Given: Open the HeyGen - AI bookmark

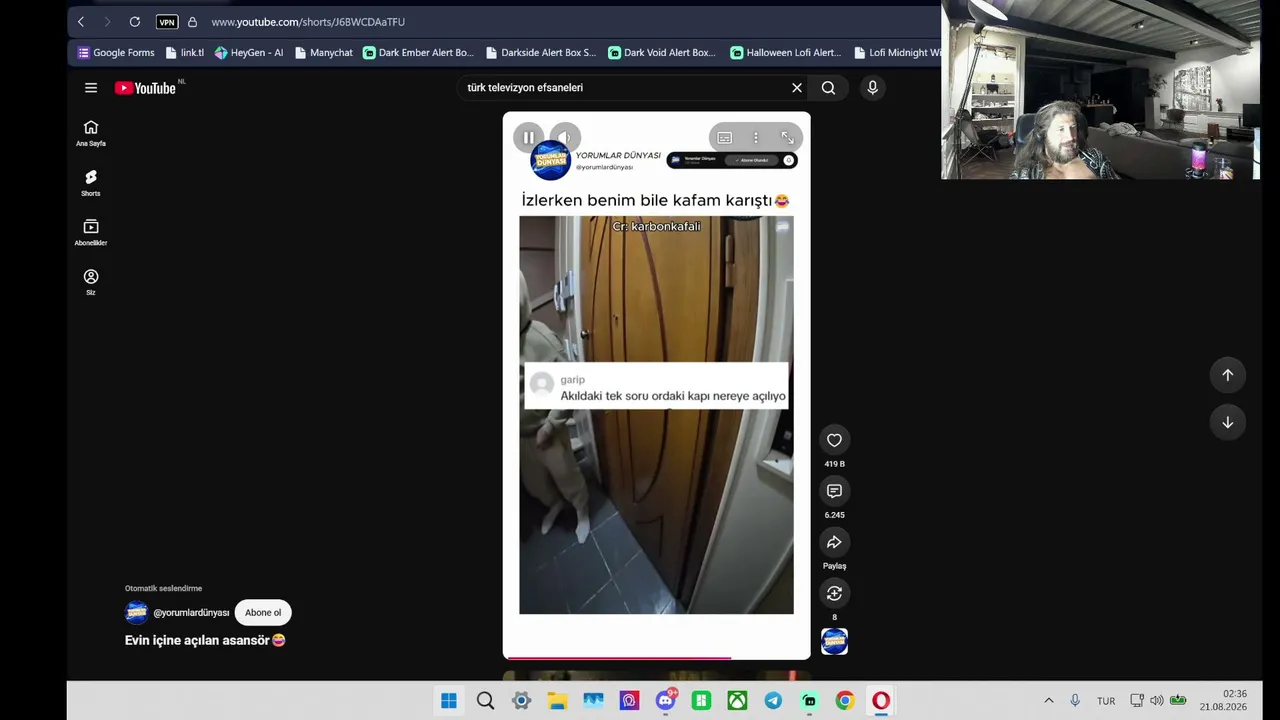Looking at the screenshot, I should click(249, 53).
